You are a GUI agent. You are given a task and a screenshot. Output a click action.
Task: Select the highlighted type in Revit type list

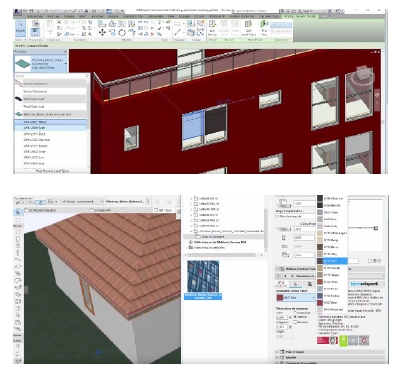click(x=50, y=122)
